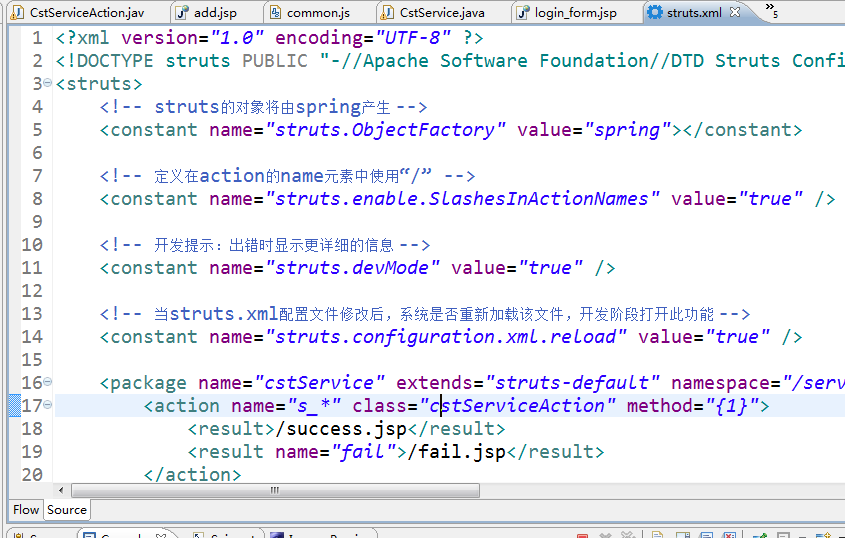This screenshot has width=845, height=538.
Task: Click the version value "1.0"
Action: pos(237,38)
